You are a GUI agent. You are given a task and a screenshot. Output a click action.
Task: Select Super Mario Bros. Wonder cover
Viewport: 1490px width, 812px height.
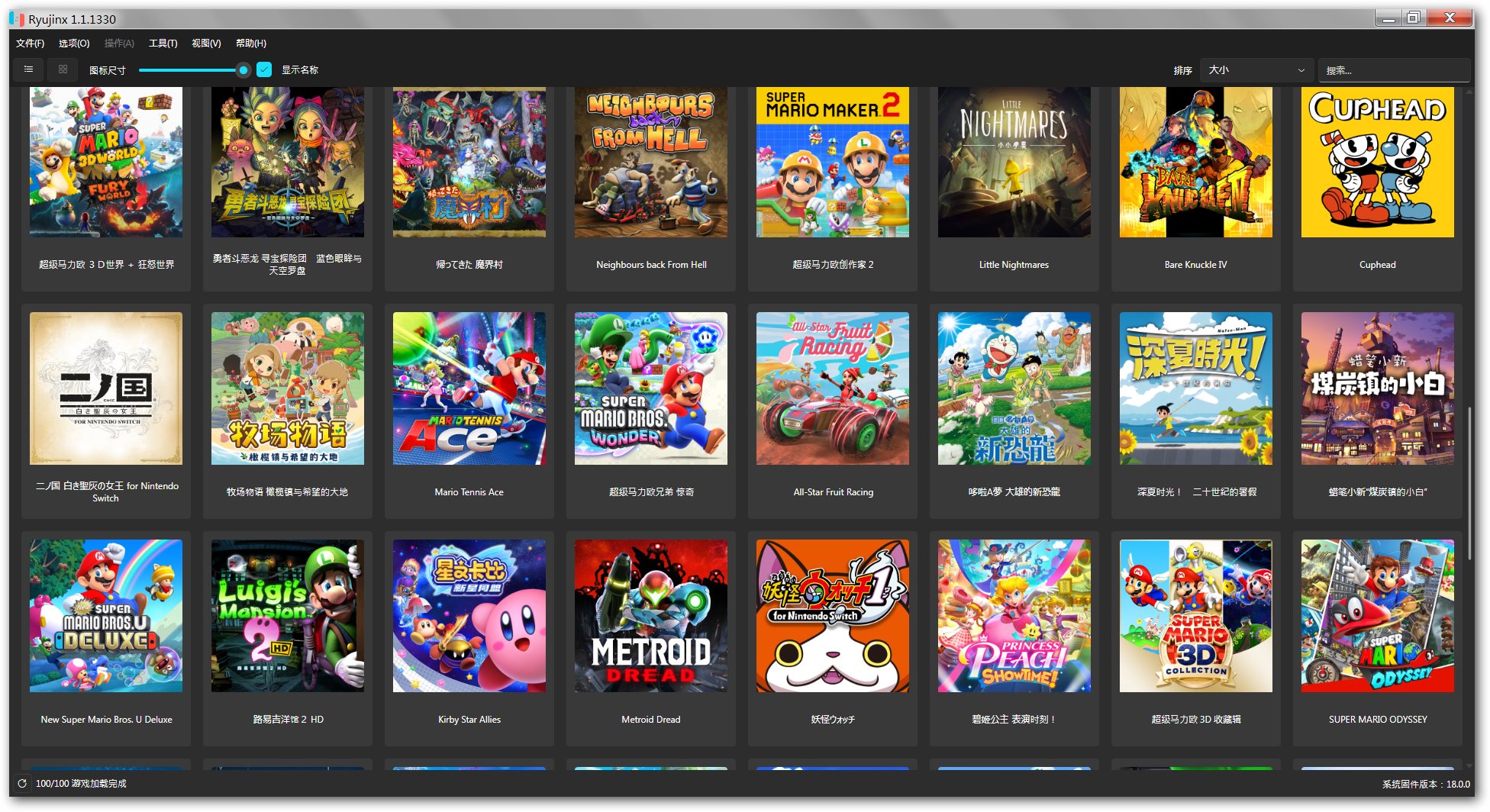click(650, 388)
